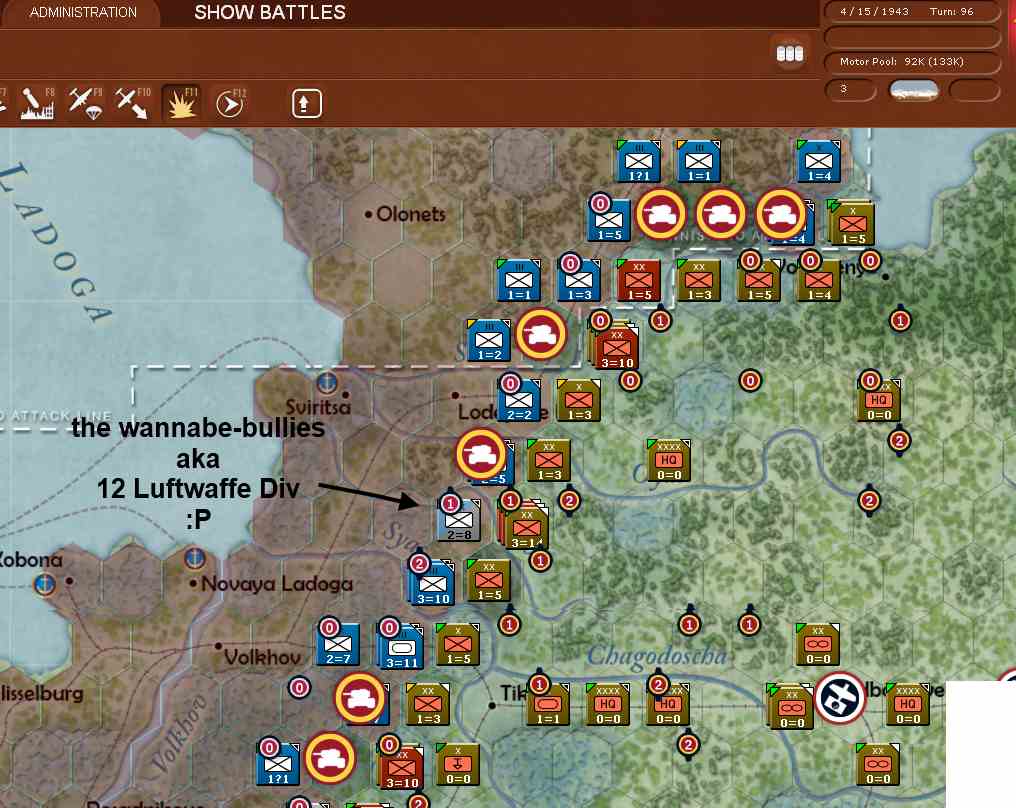Viewport: 1016px width, 808px height.
Task: Select the blue 1=2 infantry unit
Action: point(489,341)
